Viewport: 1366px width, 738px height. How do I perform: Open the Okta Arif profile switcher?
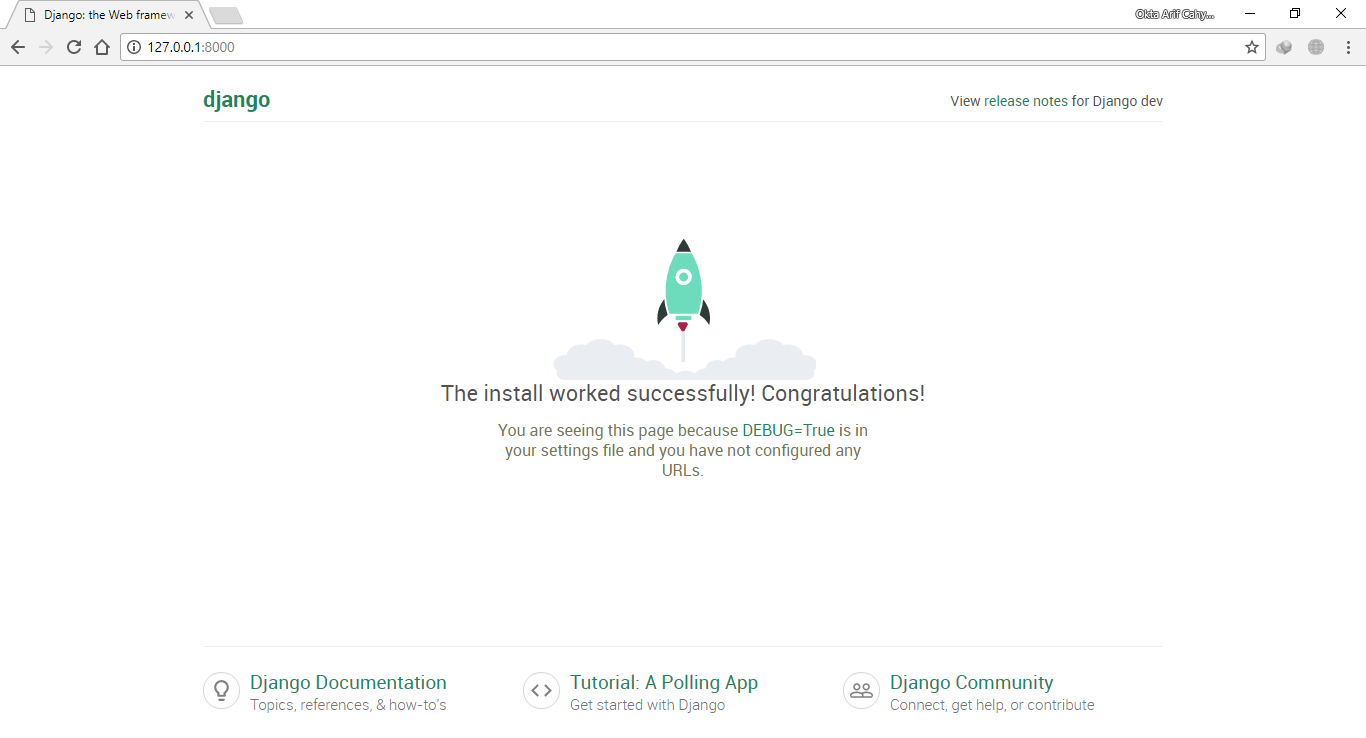pos(1174,14)
